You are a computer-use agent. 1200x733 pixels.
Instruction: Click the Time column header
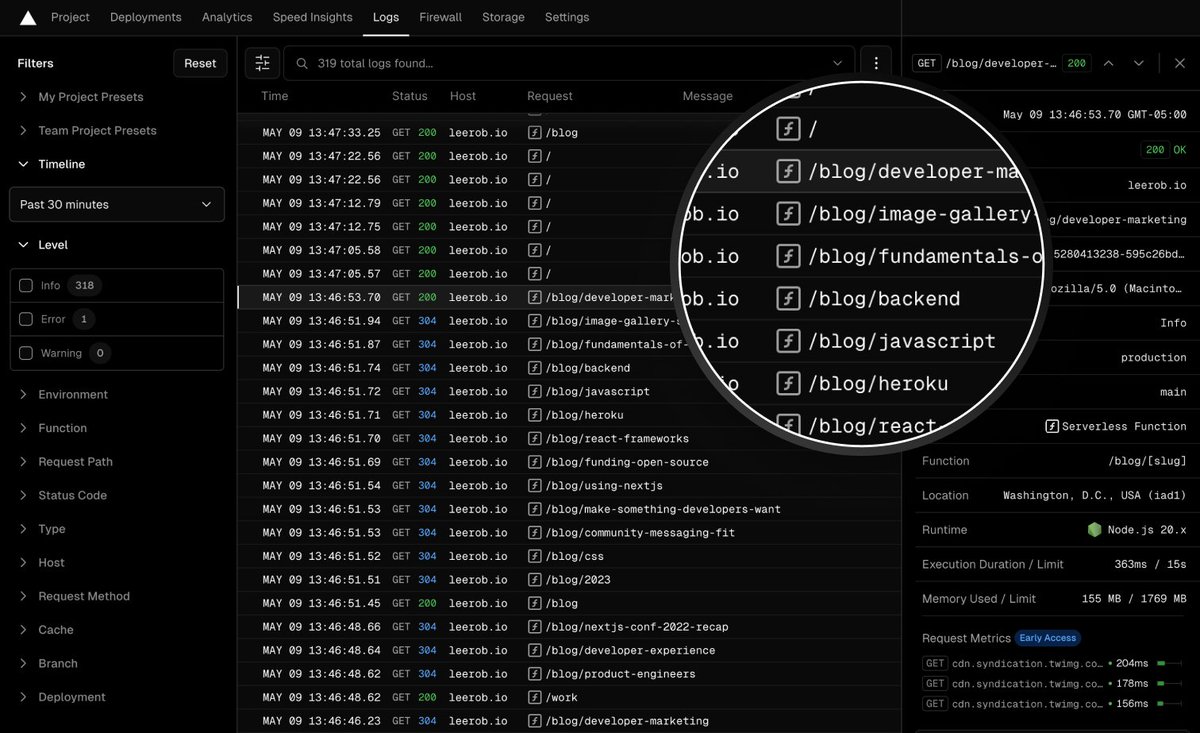click(275, 96)
